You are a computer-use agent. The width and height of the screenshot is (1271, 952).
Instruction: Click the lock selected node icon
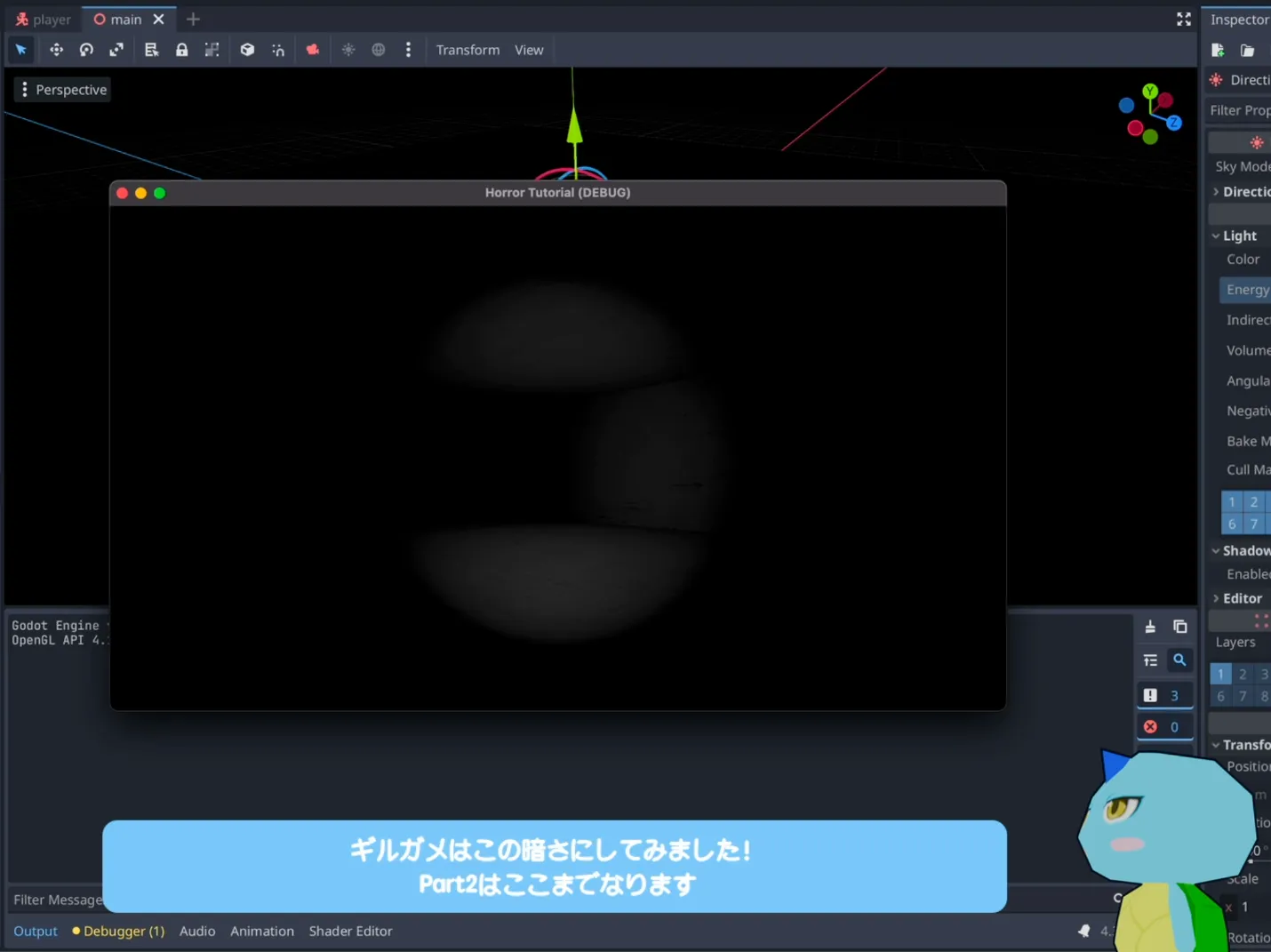[181, 50]
